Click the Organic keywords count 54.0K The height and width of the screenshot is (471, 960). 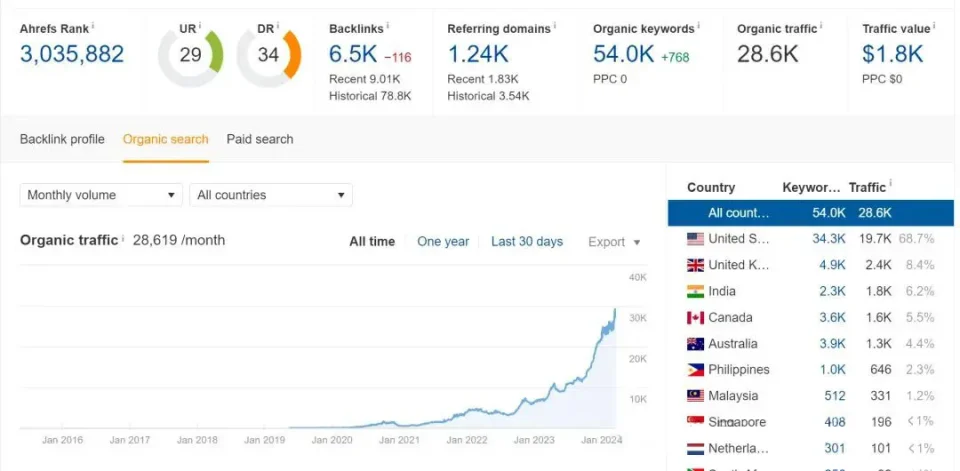point(624,54)
